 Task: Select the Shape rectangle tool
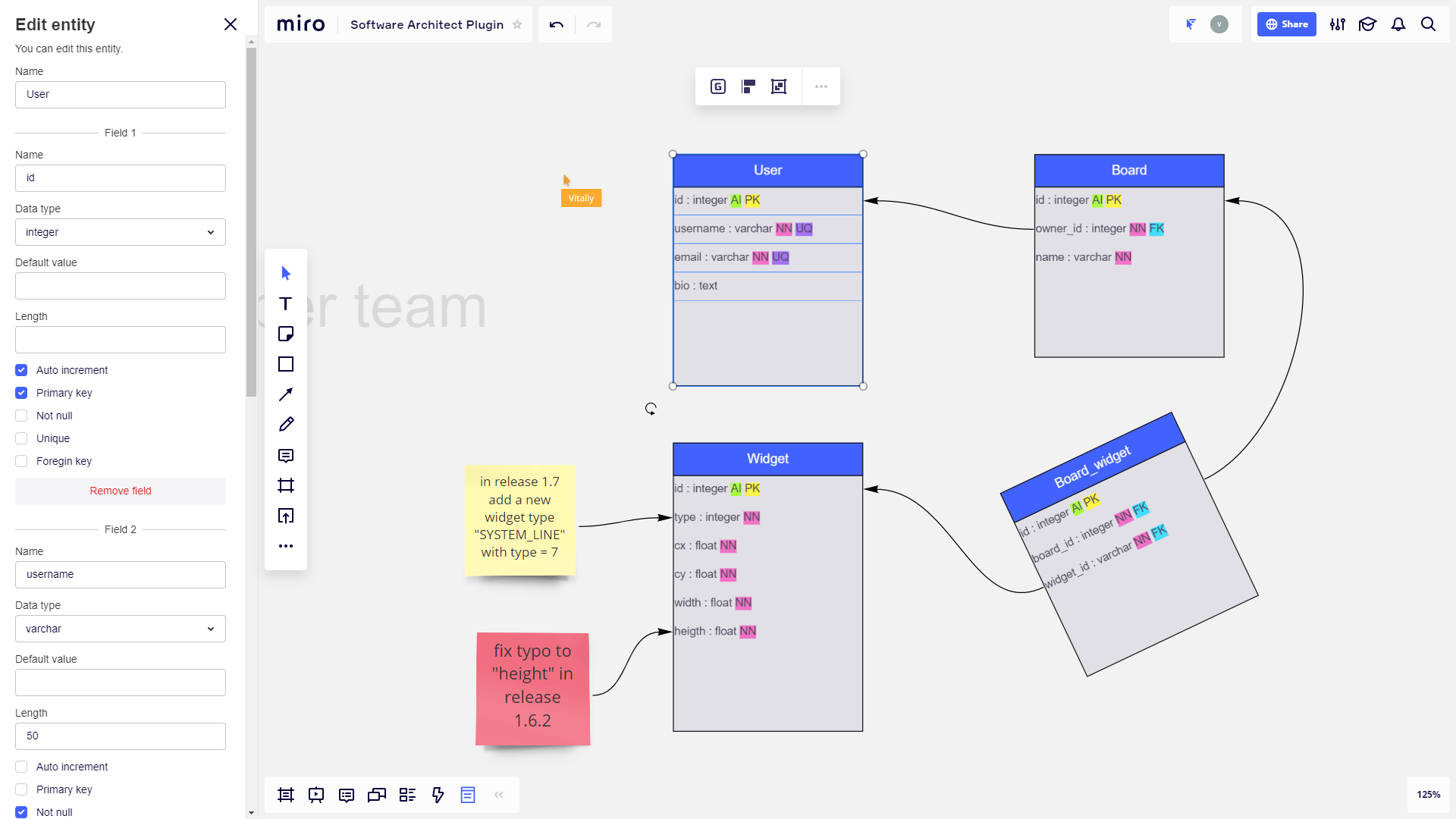286,364
